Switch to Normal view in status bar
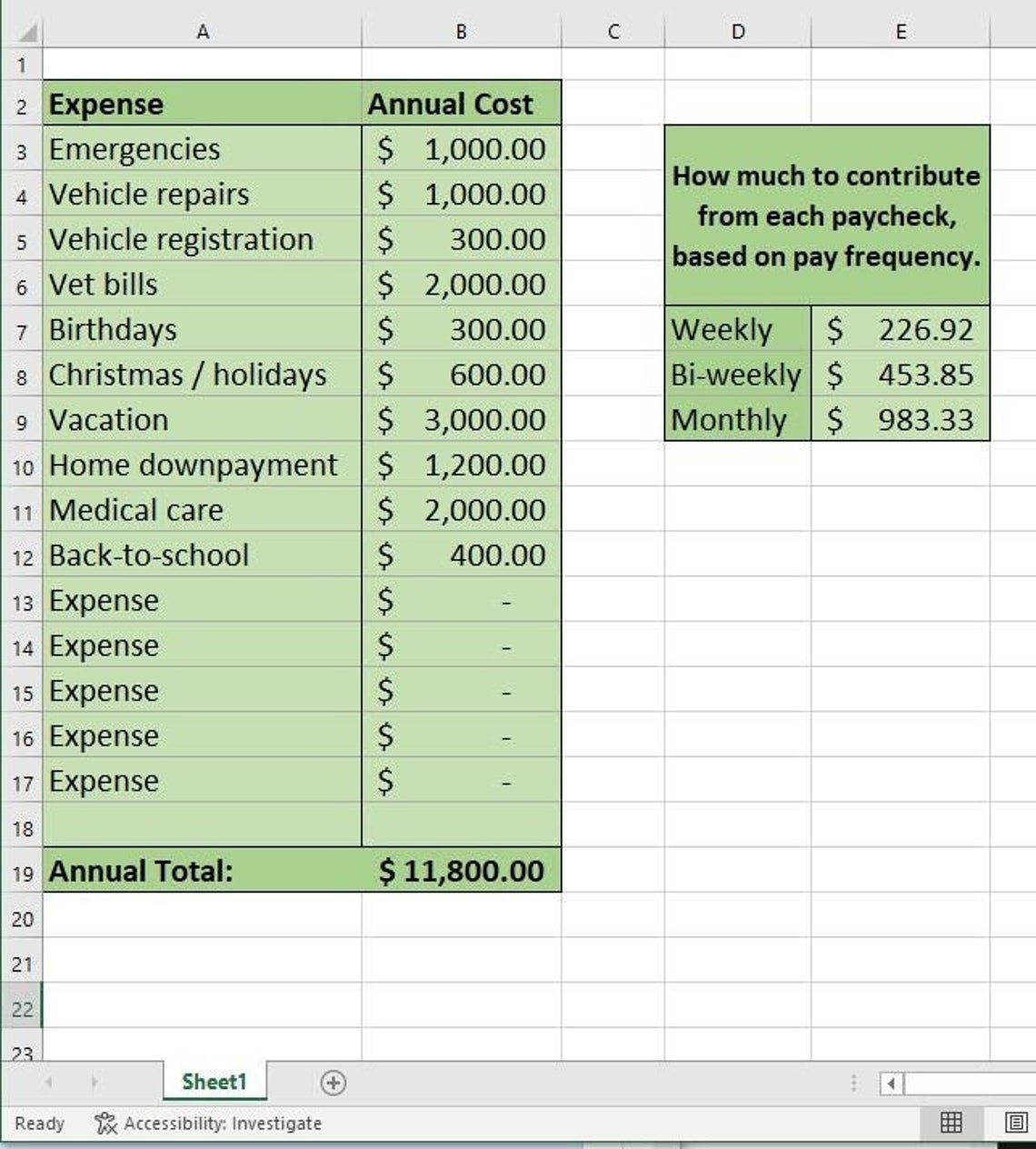Image resolution: width=1036 pixels, height=1149 pixels. point(949,1124)
